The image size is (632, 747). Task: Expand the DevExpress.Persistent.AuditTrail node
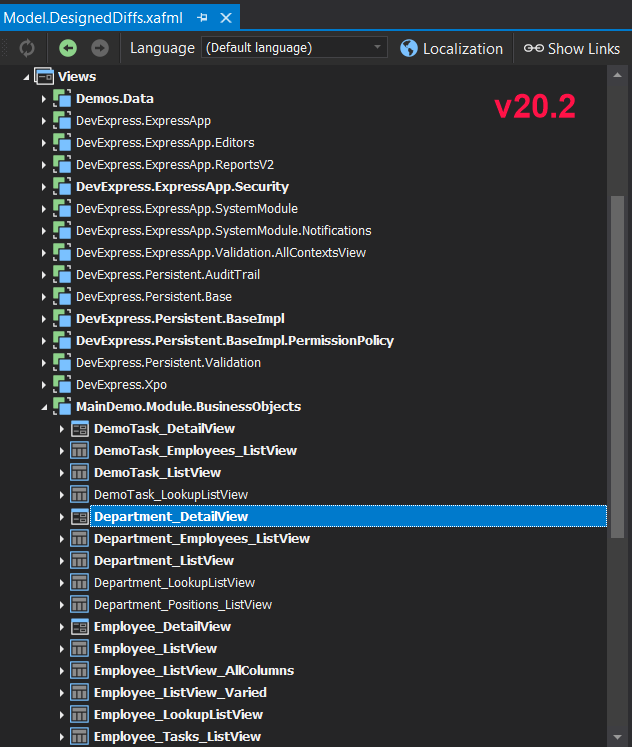[44, 275]
